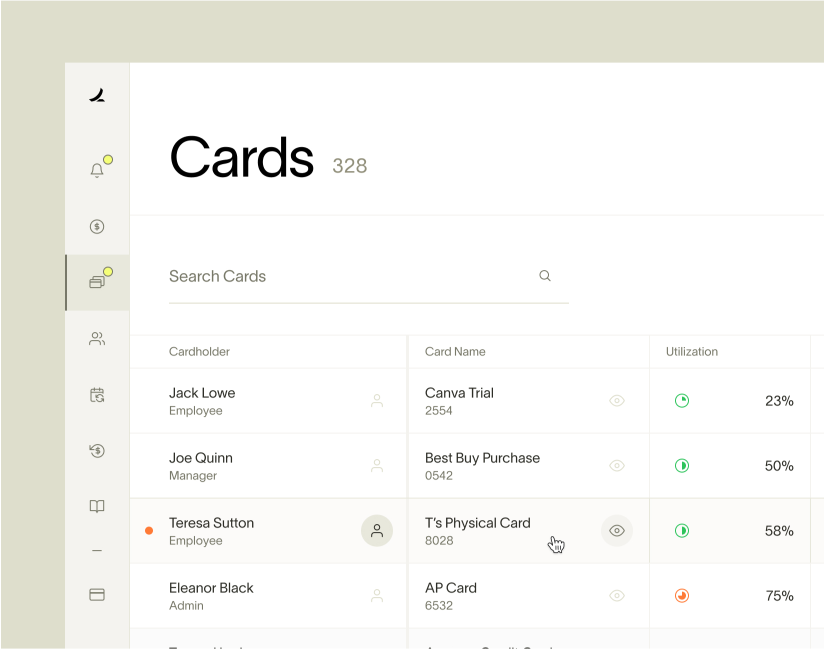This screenshot has width=824, height=649.
Task: Click the Cards page heading
Action: pos(242,157)
